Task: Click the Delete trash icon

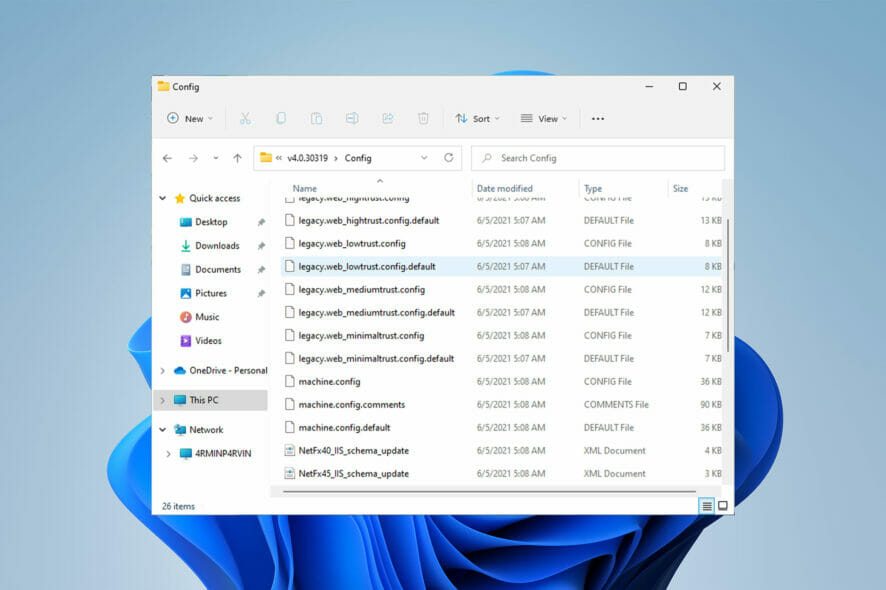Action: coord(423,118)
